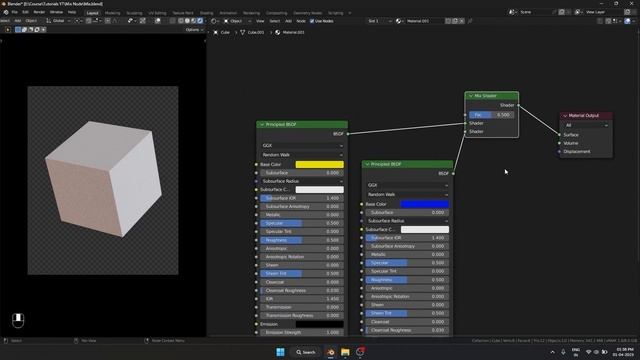The height and width of the screenshot is (360, 640).
Task: Switch to the Sculpting workspace tab
Action: pyautogui.click(x=134, y=13)
